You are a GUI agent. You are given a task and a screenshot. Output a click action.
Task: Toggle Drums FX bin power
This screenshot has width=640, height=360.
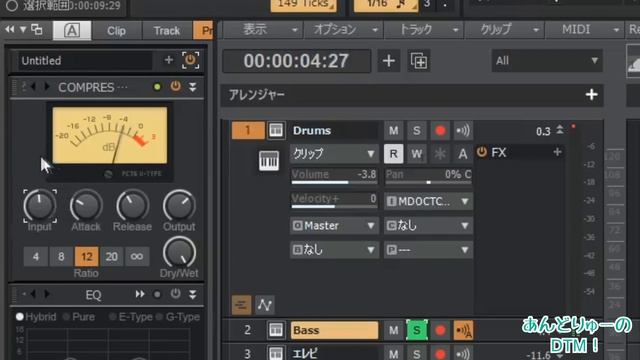(482, 152)
